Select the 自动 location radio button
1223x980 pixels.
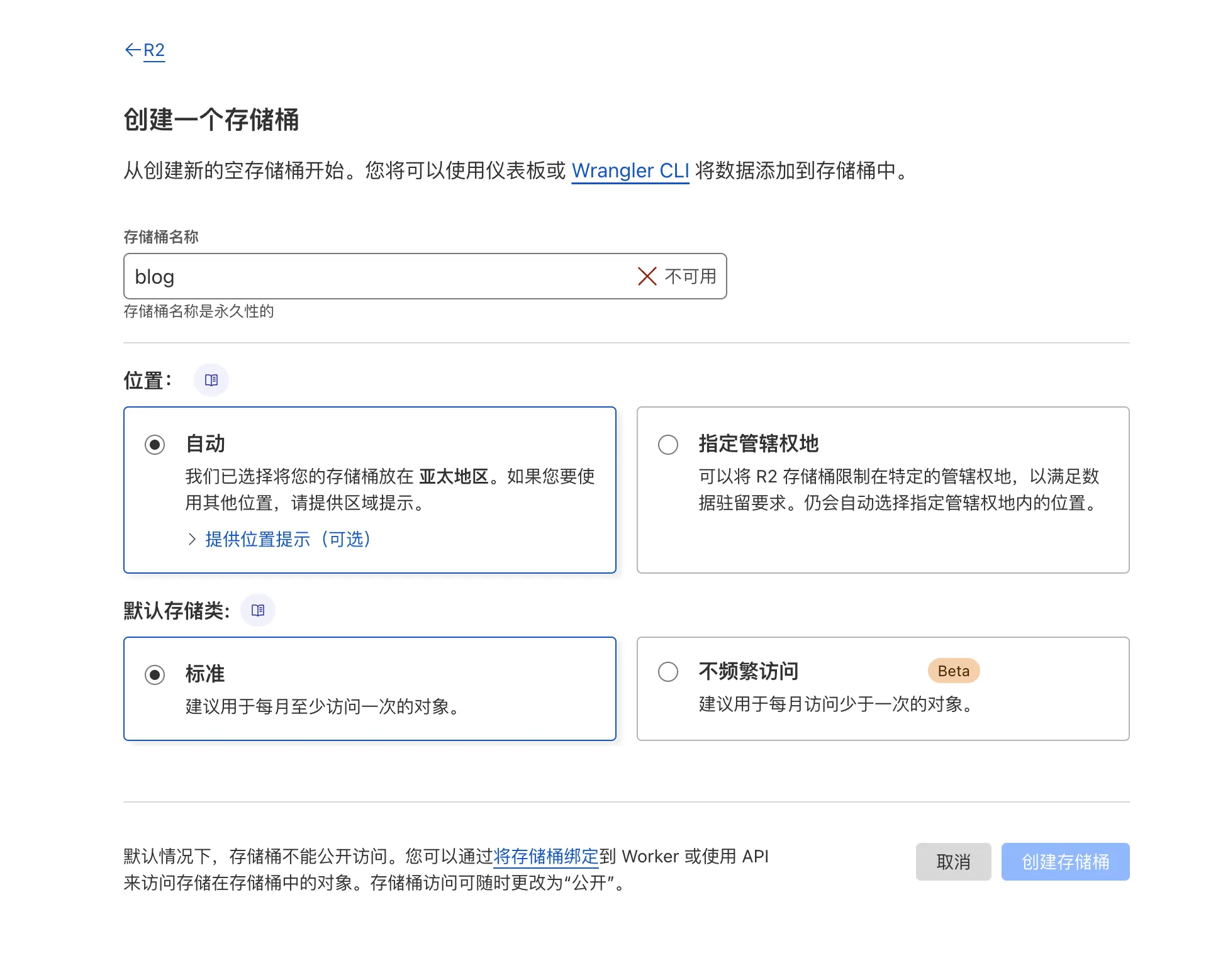(x=154, y=445)
